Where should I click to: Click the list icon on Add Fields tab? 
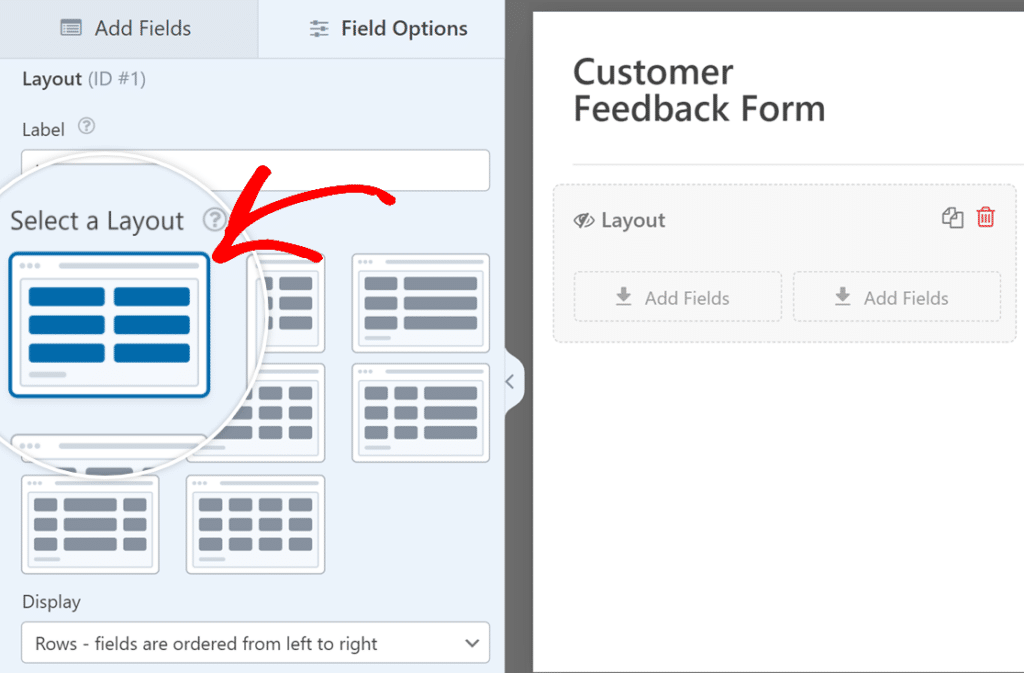(70, 28)
